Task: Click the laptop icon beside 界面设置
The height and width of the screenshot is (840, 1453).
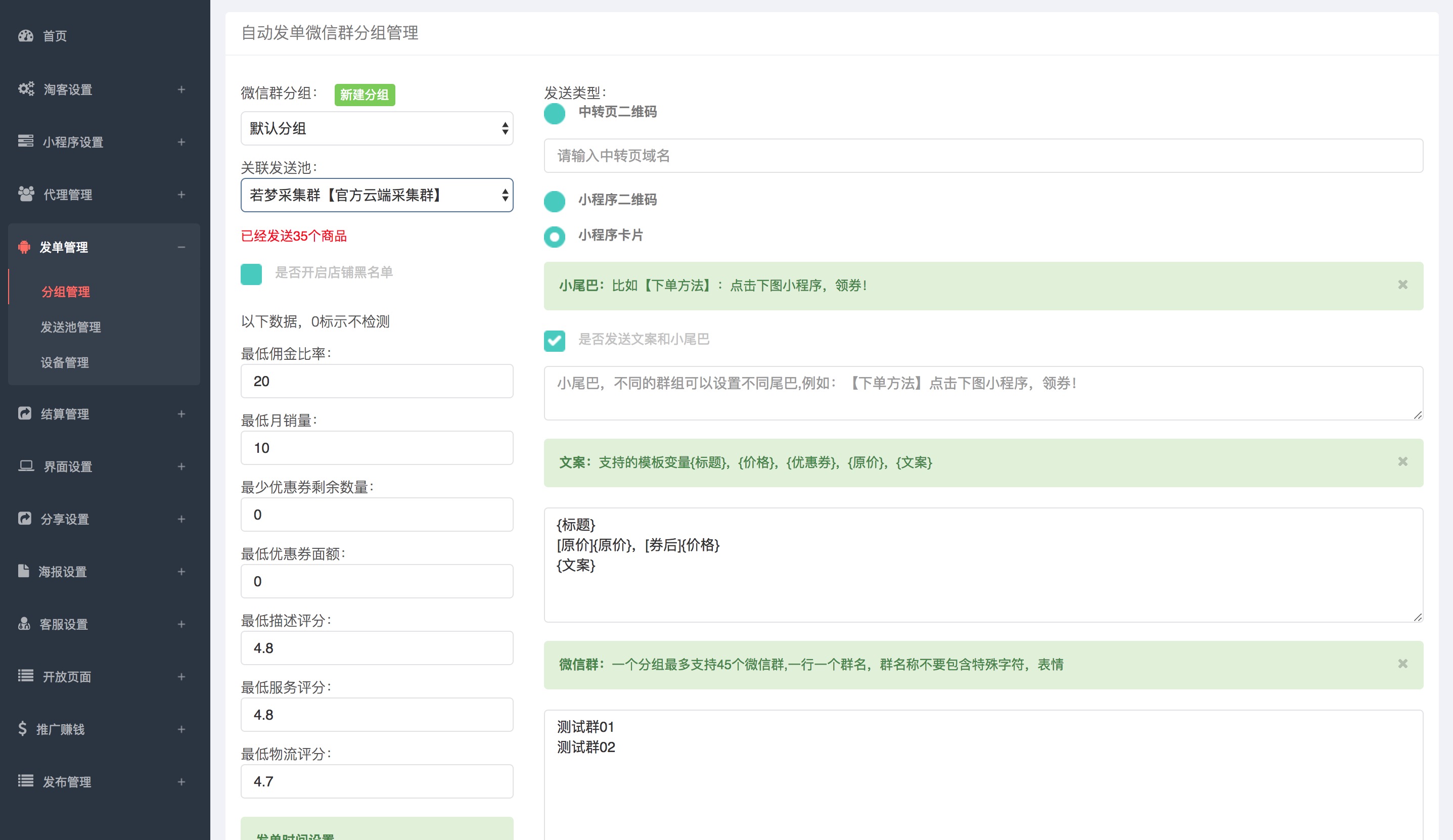Action: tap(26, 466)
